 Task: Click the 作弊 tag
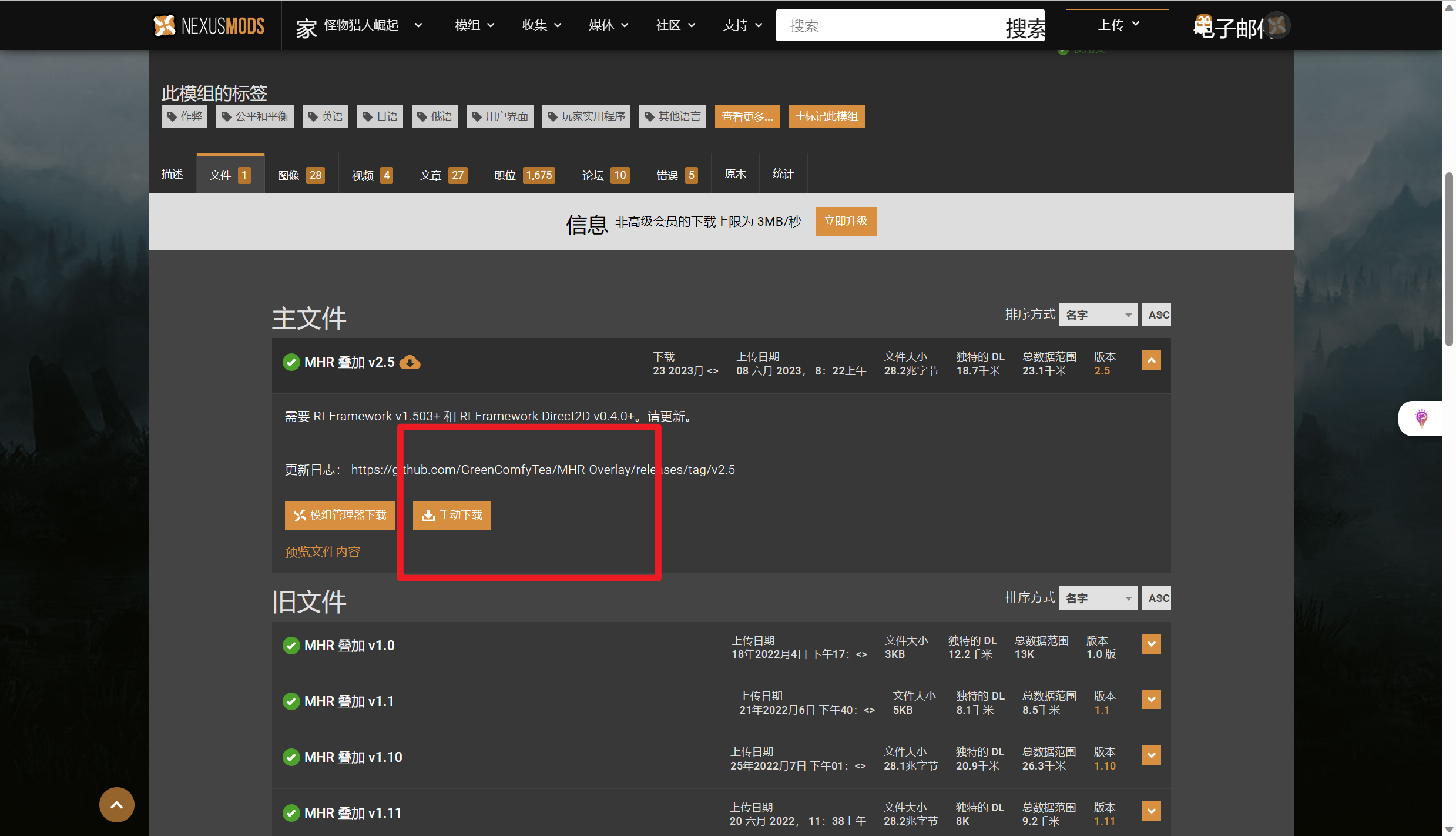tap(184, 116)
